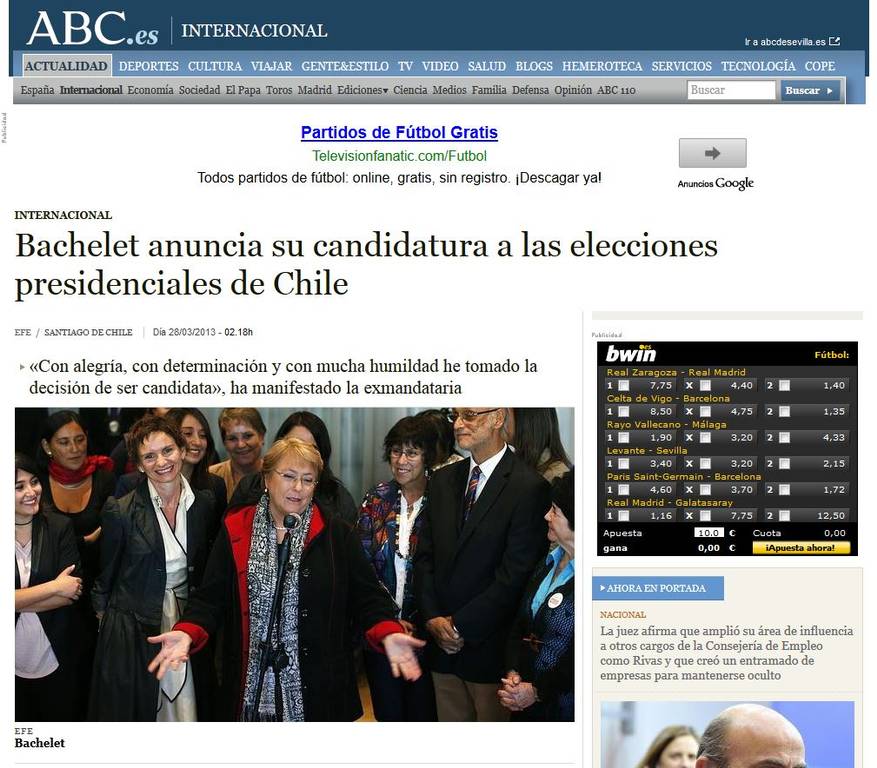The height and width of the screenshot is (768, 877).
Task: Open Partidos de Fútbol Gratis link
Action: [399, 133]
